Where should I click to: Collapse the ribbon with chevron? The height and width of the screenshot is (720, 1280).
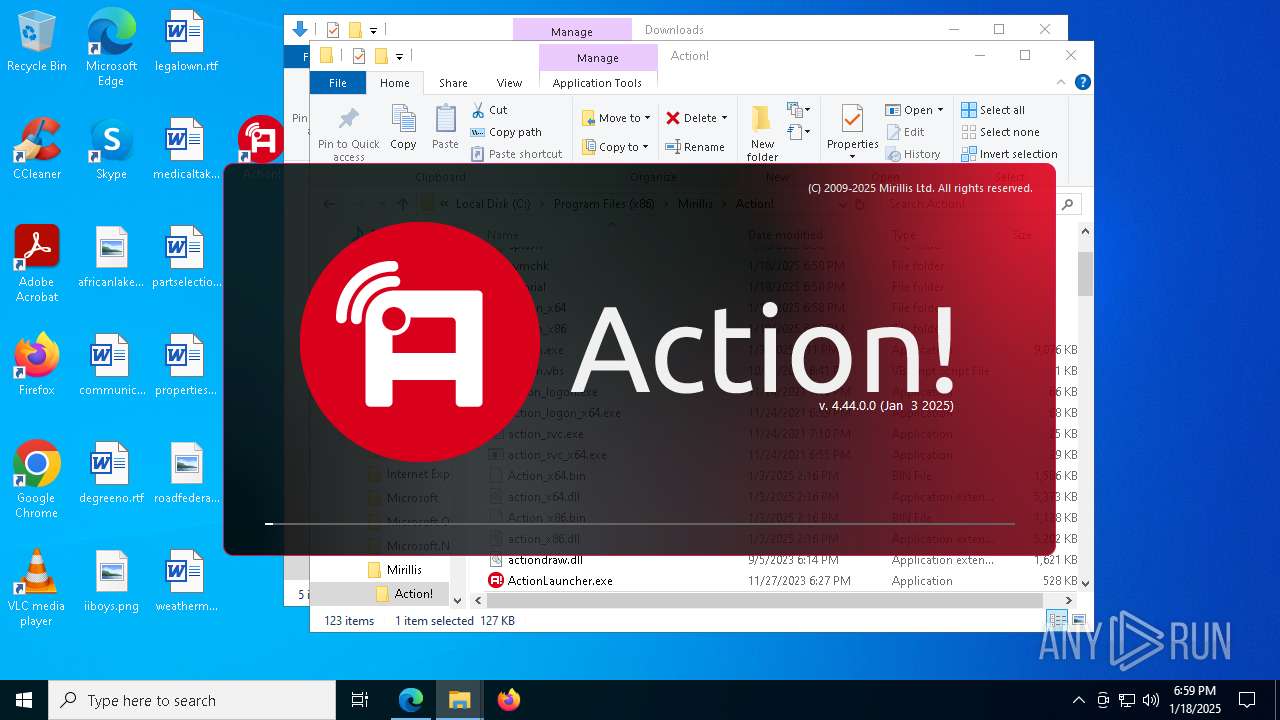pos(1061,83)
